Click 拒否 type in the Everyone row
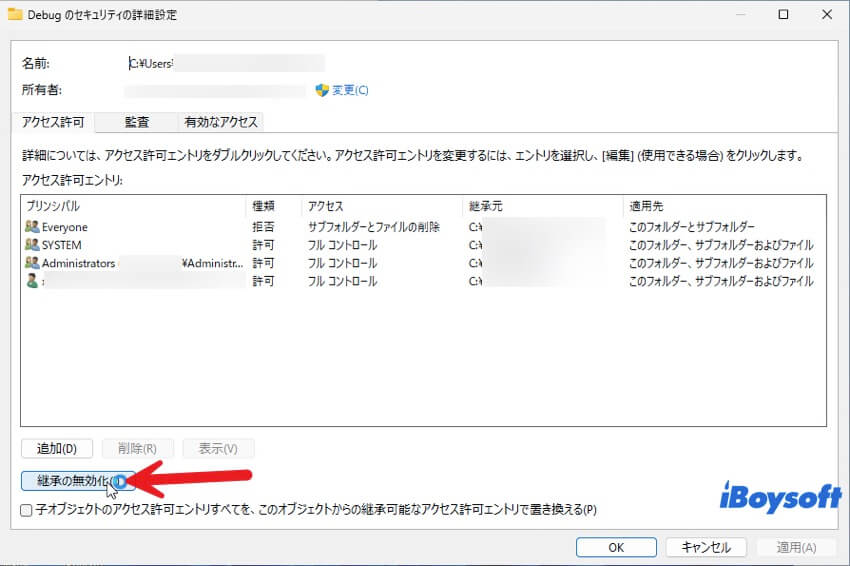 [263, 227]
